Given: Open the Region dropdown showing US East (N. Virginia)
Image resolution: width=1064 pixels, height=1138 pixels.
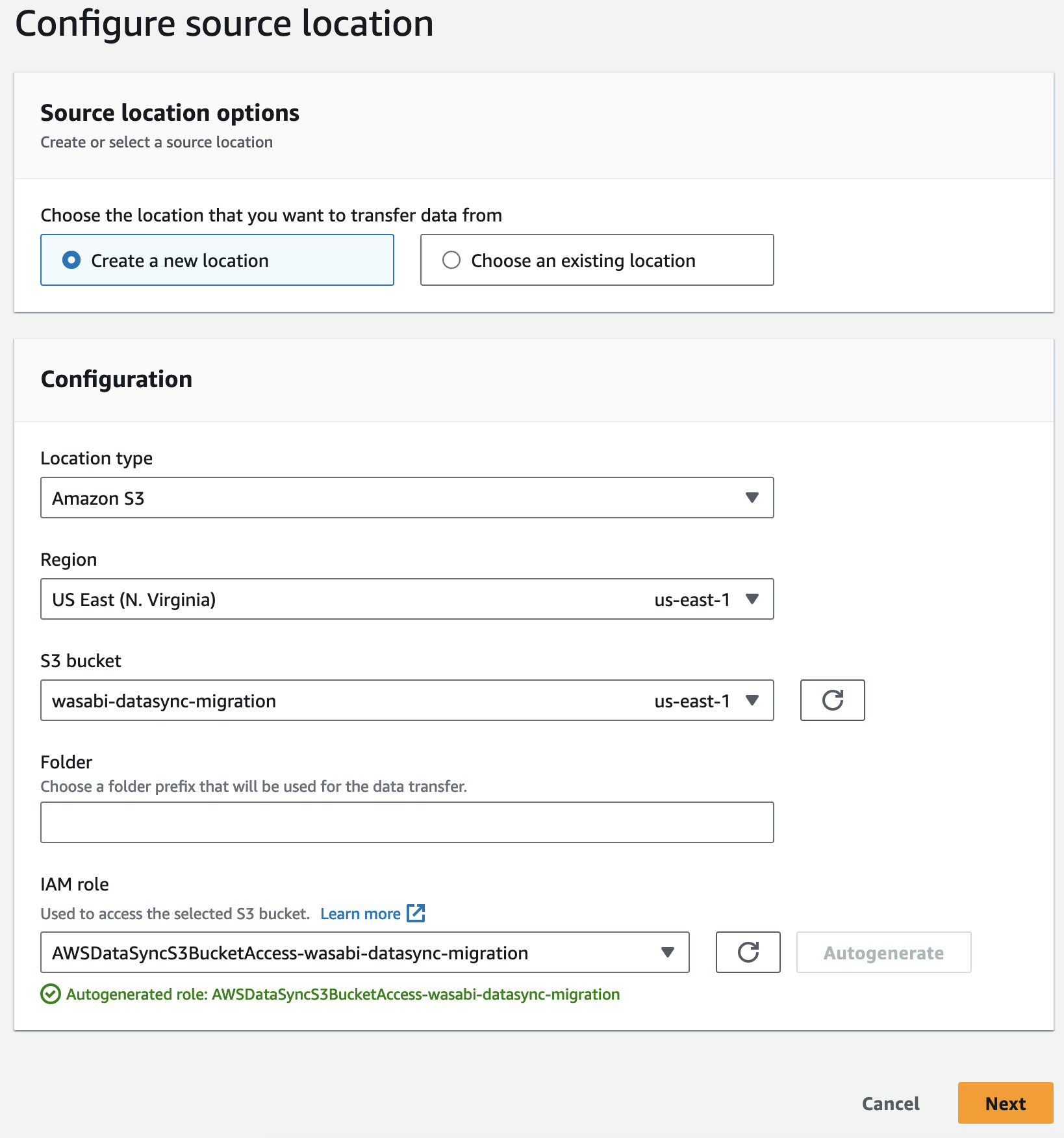Looking at the screenshot, I should [407, 599].
